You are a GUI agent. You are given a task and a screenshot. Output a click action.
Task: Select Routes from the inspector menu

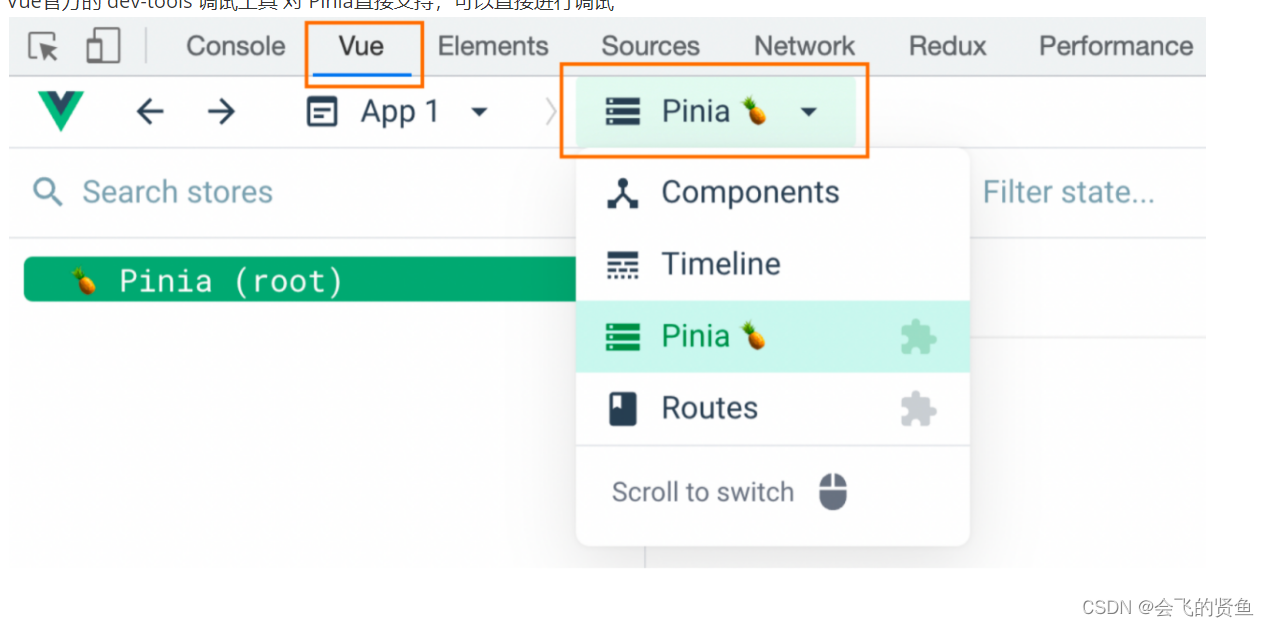tap(710, 408)
